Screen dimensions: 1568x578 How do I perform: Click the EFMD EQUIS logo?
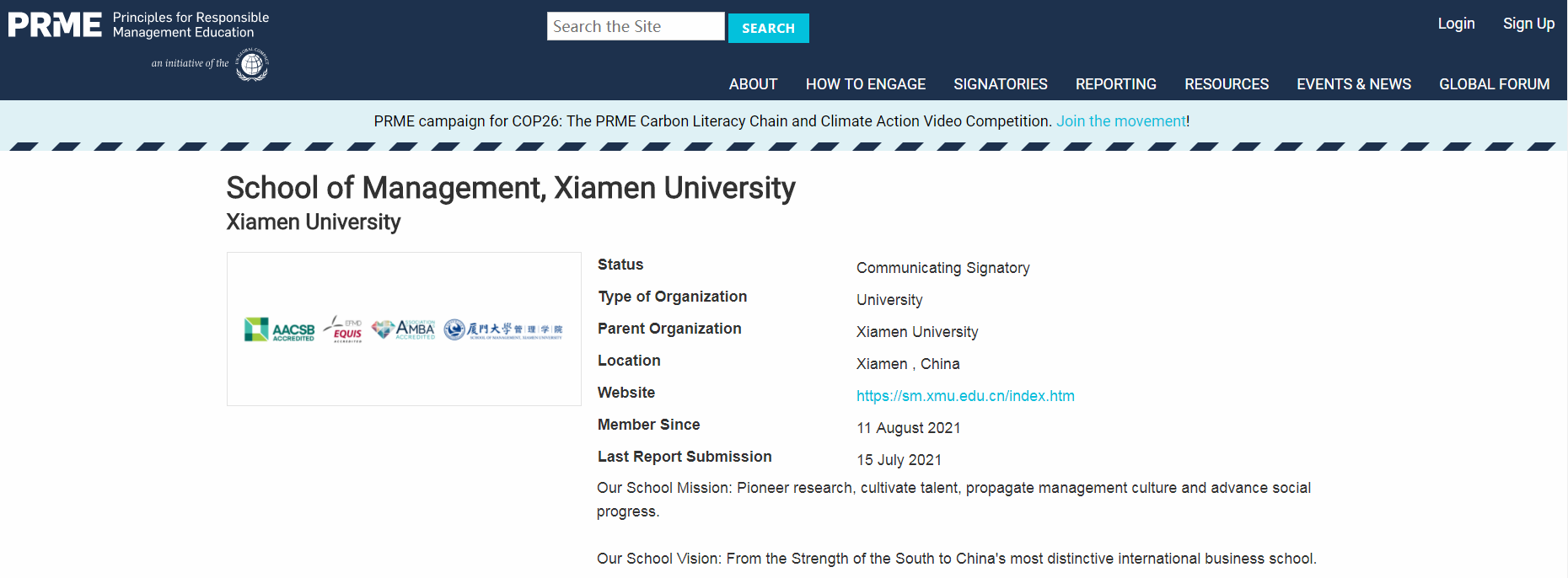[x=344, y=329]
